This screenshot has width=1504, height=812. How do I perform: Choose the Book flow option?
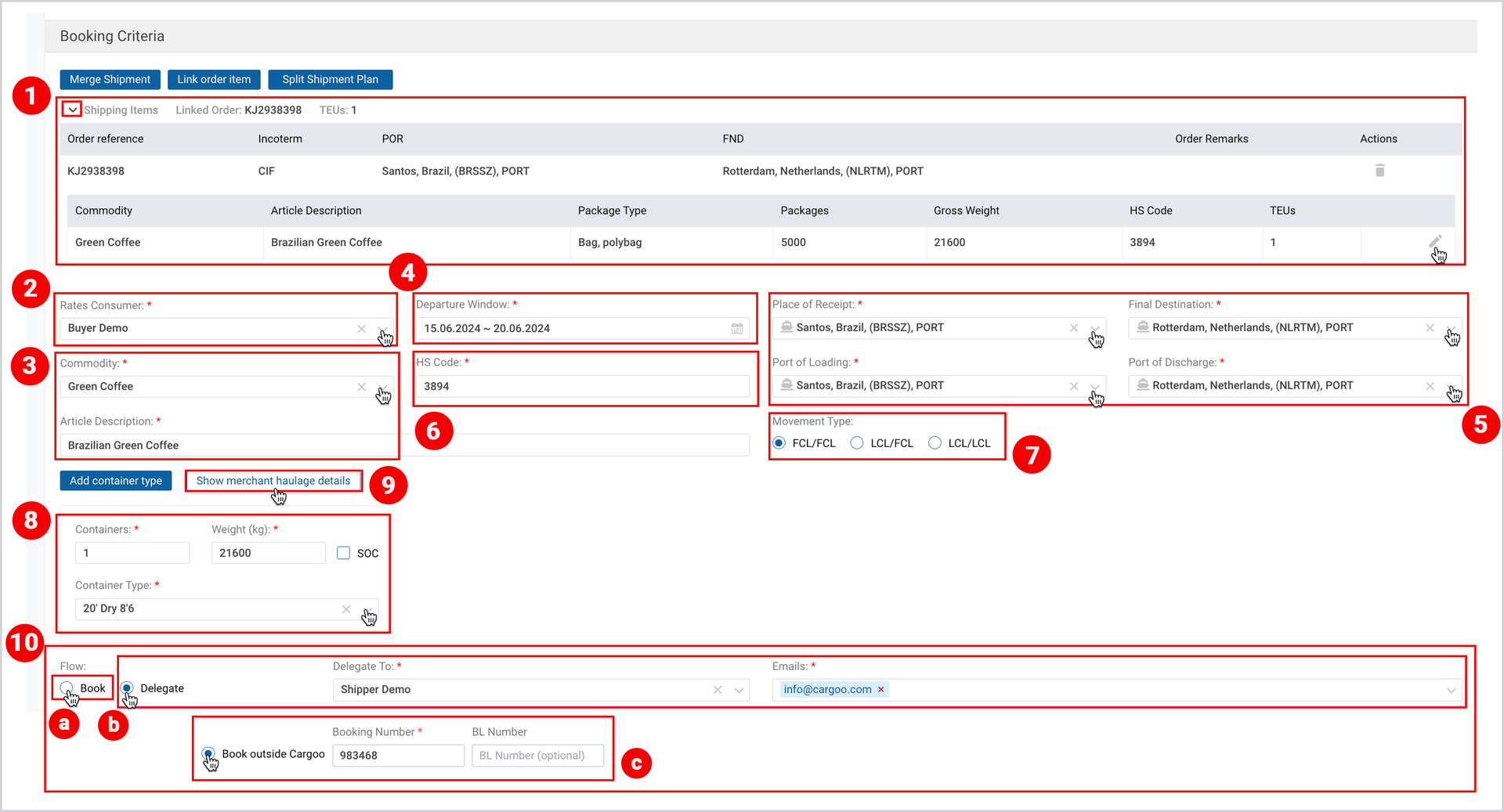point(67,688)
